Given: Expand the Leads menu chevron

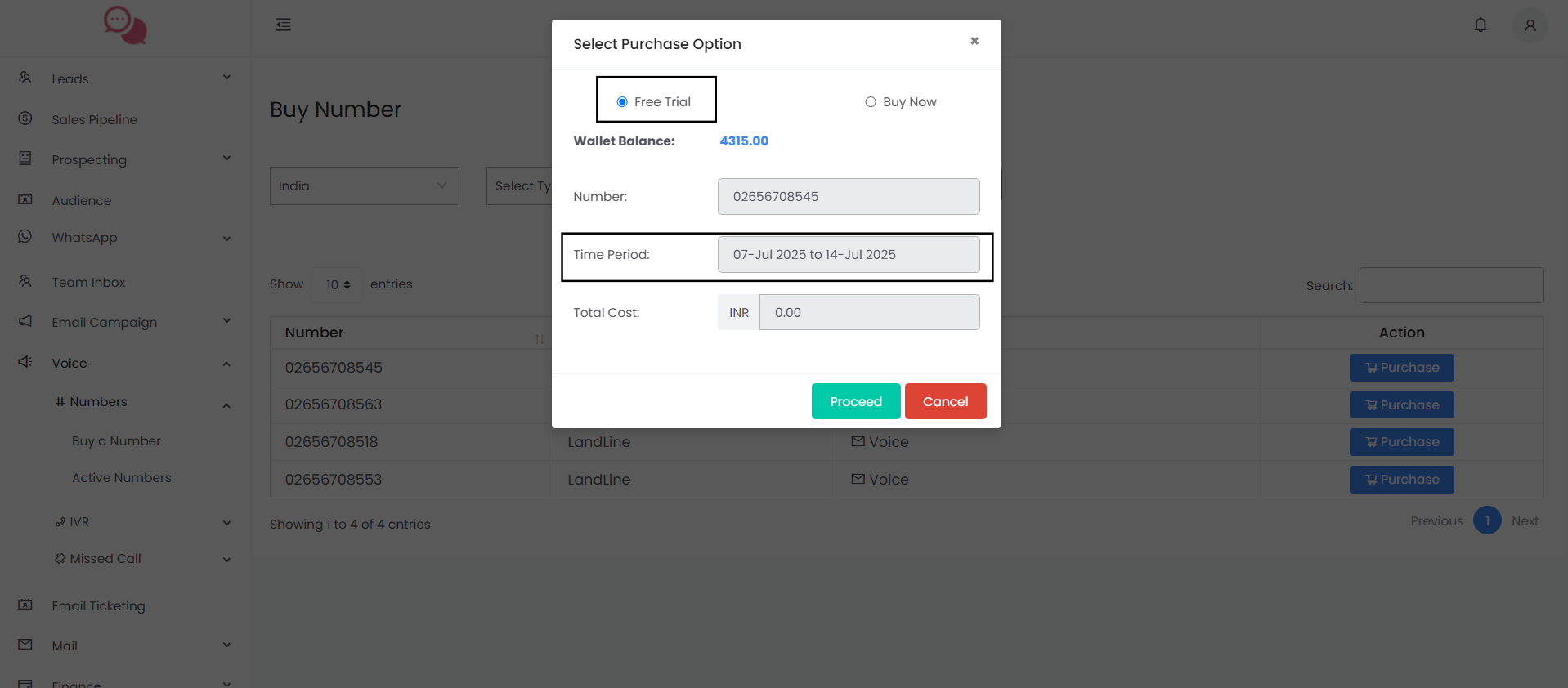Looking at the screenshot, I should [226, 78].
